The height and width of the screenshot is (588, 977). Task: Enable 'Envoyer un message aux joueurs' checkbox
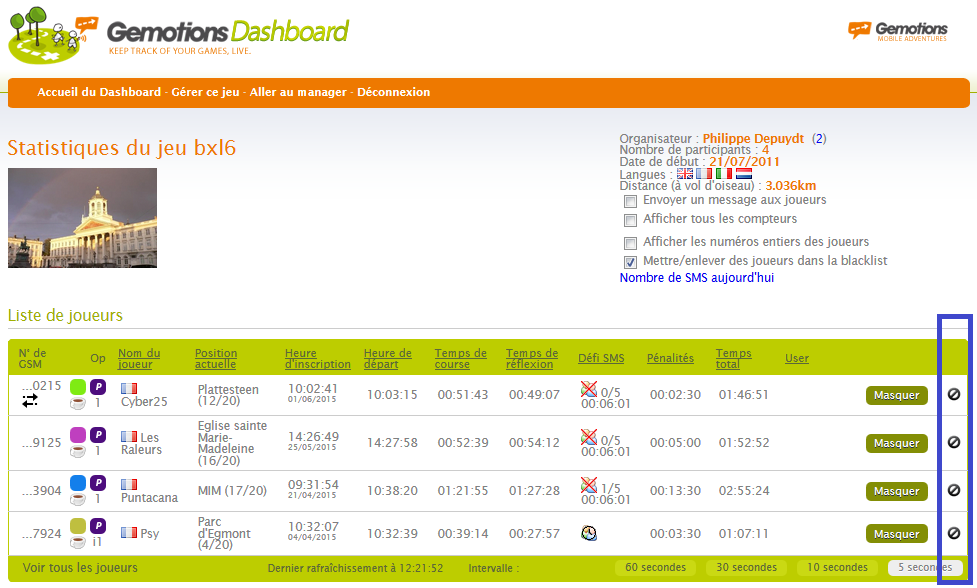[x=630, y=202]
